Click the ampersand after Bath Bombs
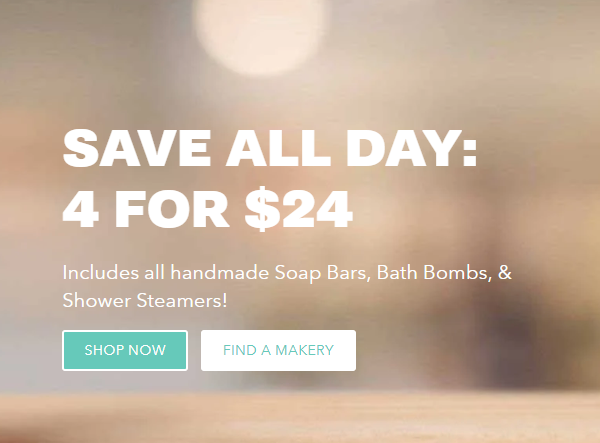Viewport: 600px width, 443px height. pyautogui.click(x=505, y=273)
